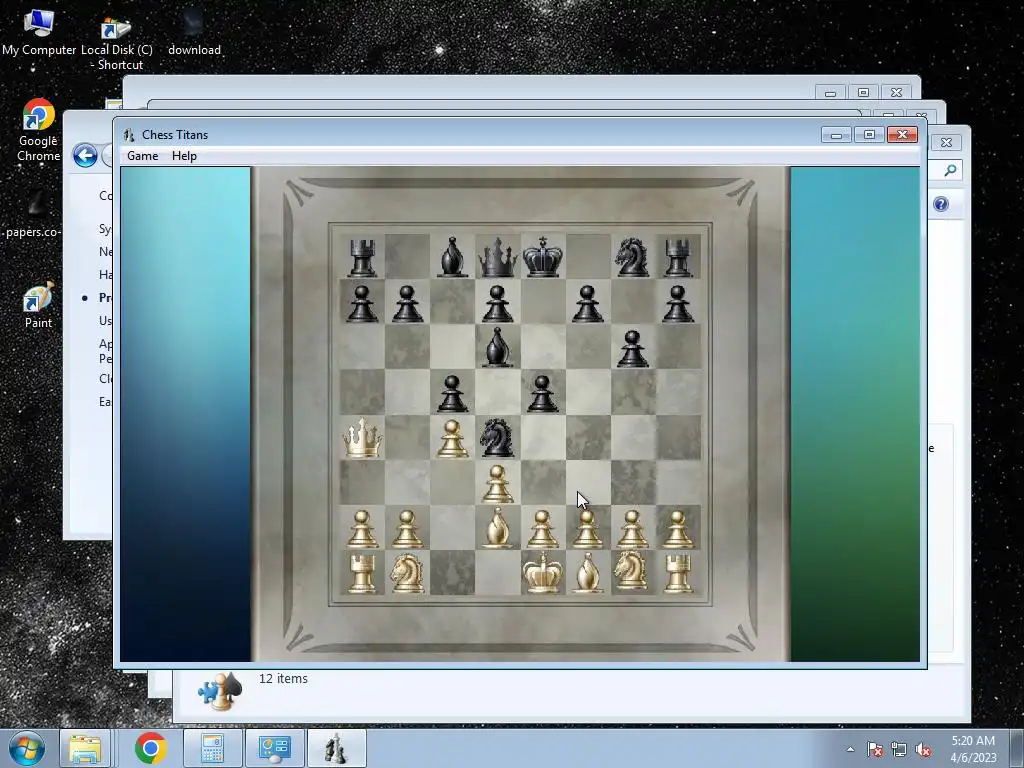Show hidden system tray icons
This screenshot has width=1024, height=768.
click(850, 749)
